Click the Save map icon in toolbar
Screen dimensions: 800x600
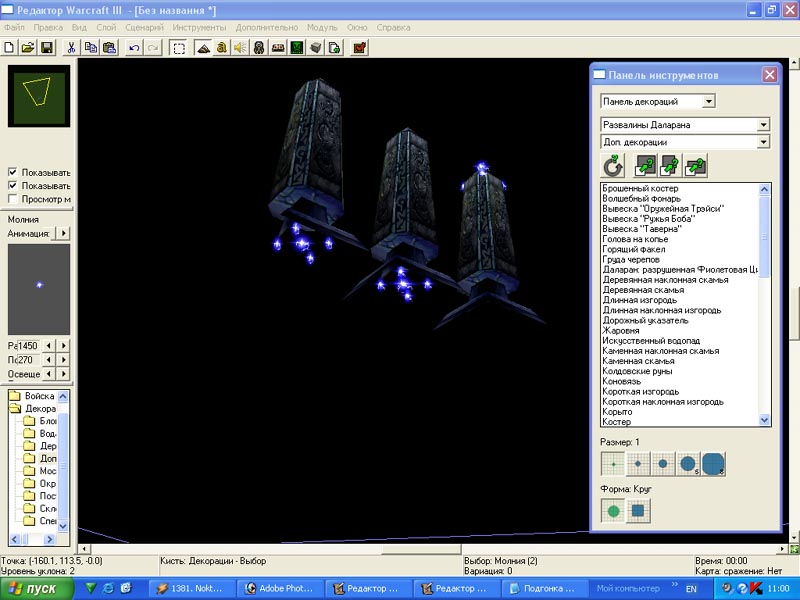pos(46,47)
